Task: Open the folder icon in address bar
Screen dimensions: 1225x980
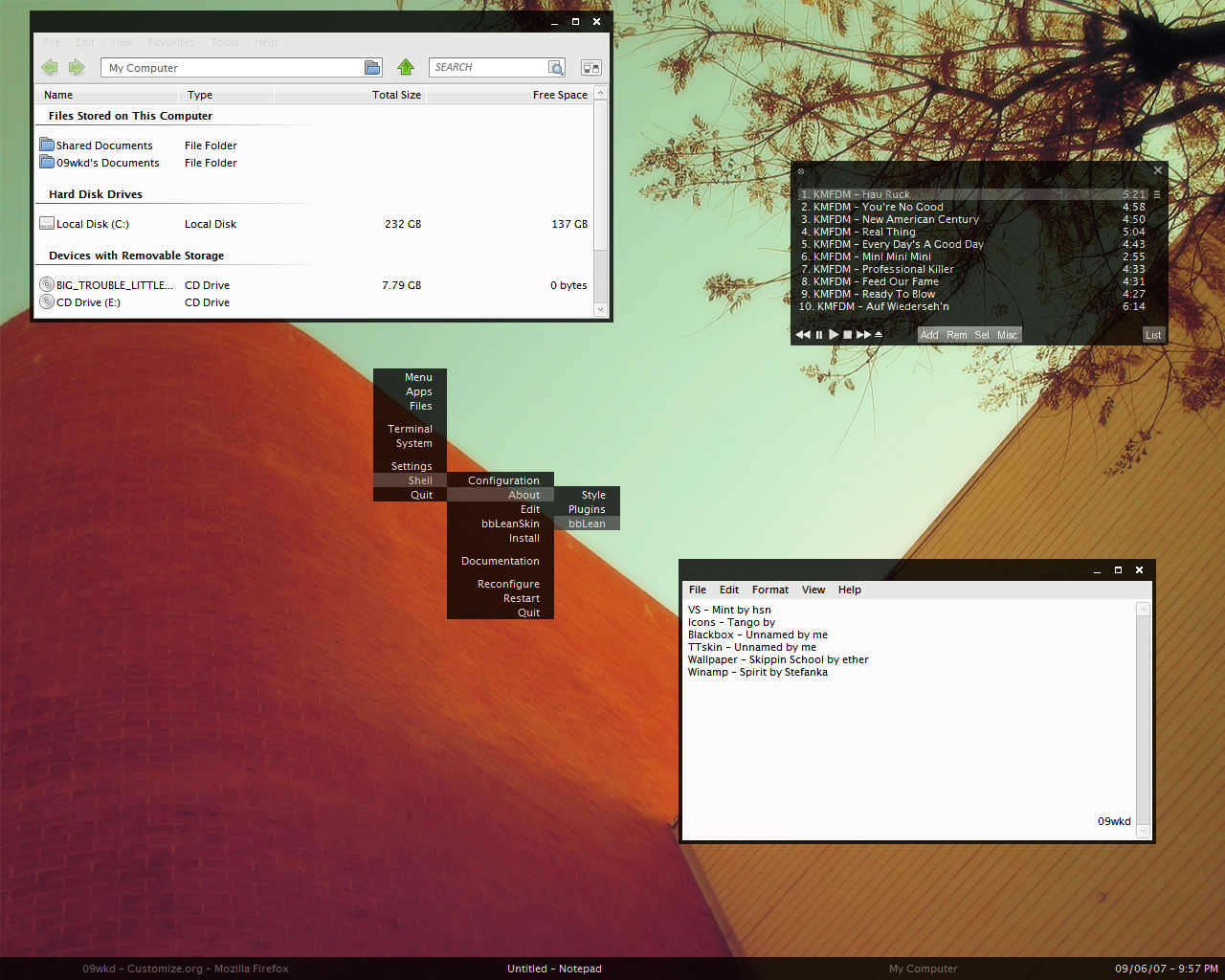Action: (372, 67)
